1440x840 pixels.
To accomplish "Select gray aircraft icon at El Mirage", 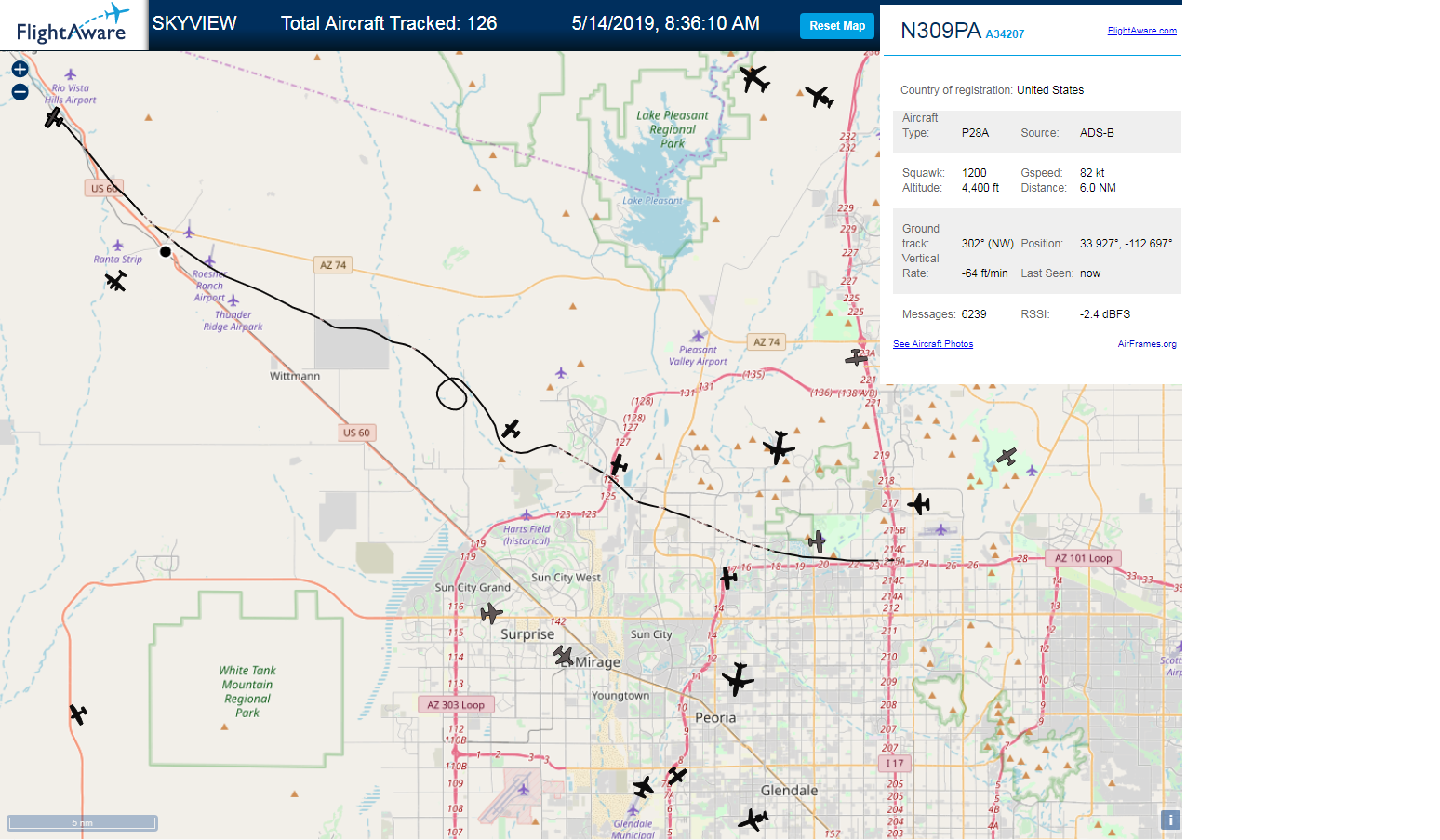I will tap(564, 656).
